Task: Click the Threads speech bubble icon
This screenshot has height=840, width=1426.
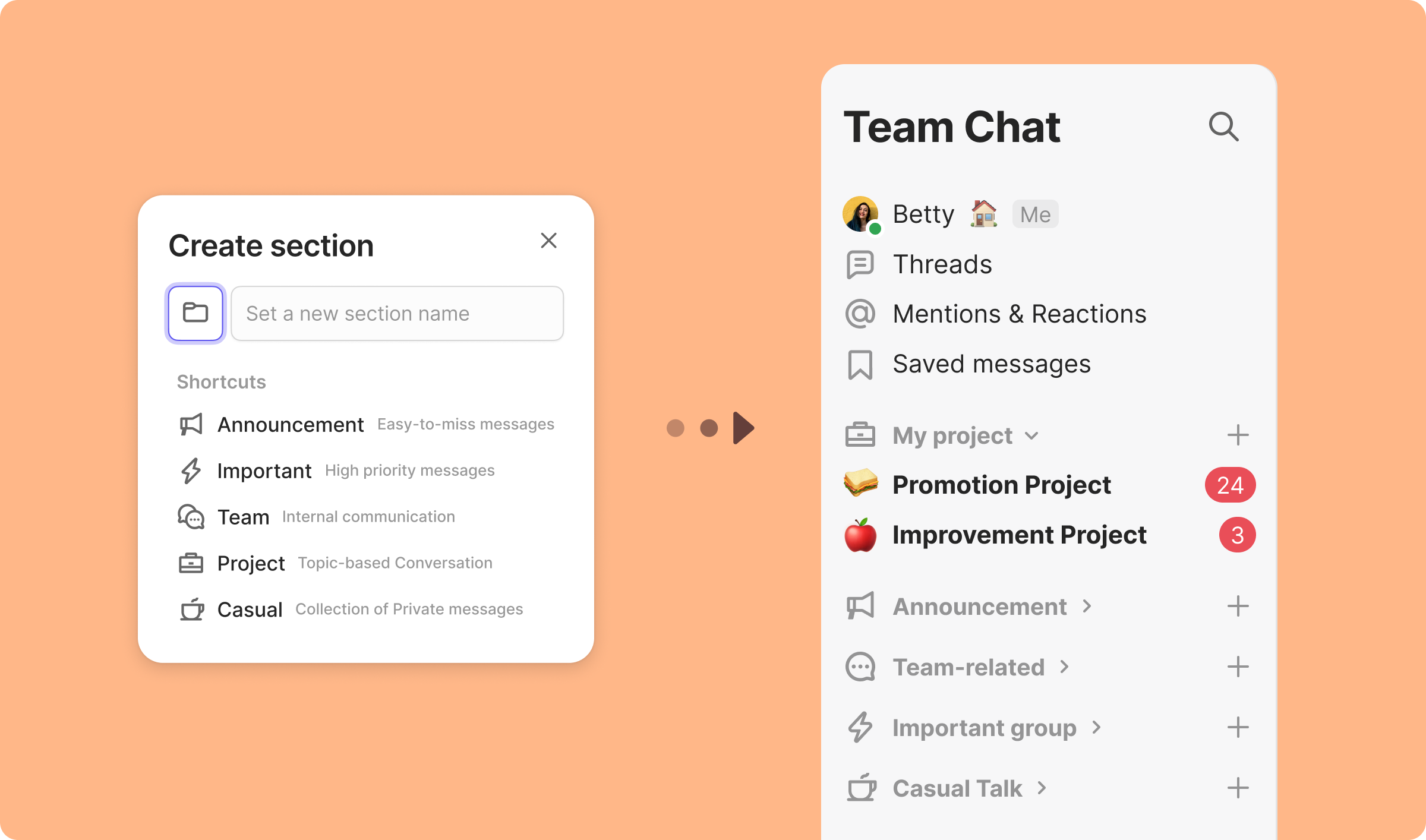Action: tap(860, 264)
